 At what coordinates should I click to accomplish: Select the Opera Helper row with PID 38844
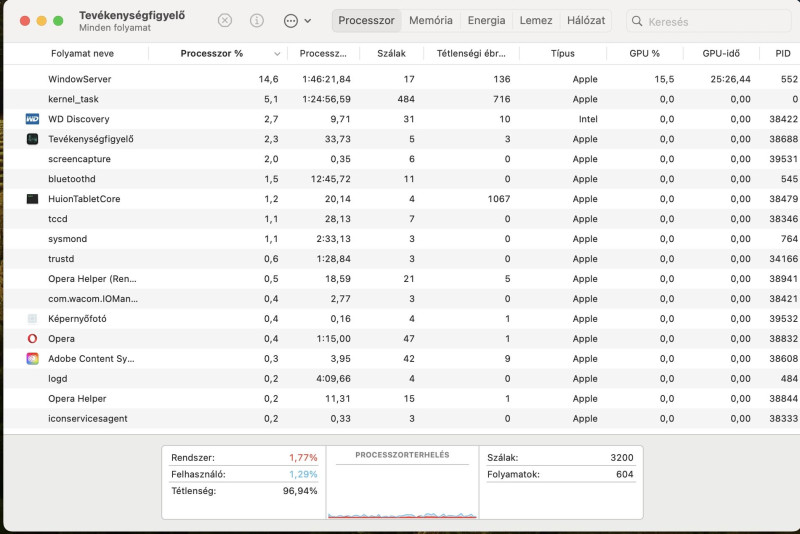402,399
